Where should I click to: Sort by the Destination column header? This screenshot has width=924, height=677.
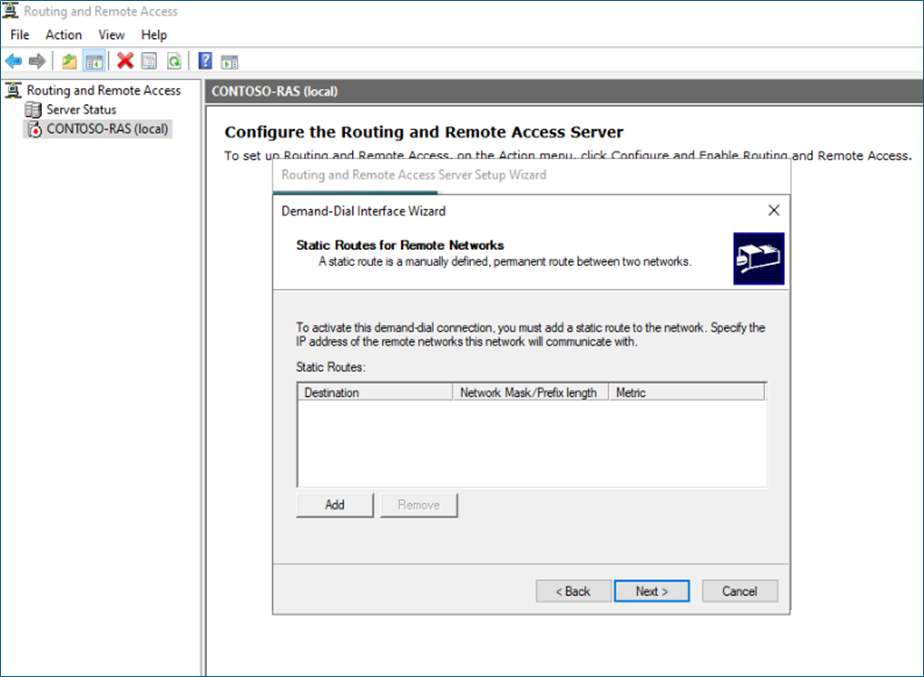[374, 393]
